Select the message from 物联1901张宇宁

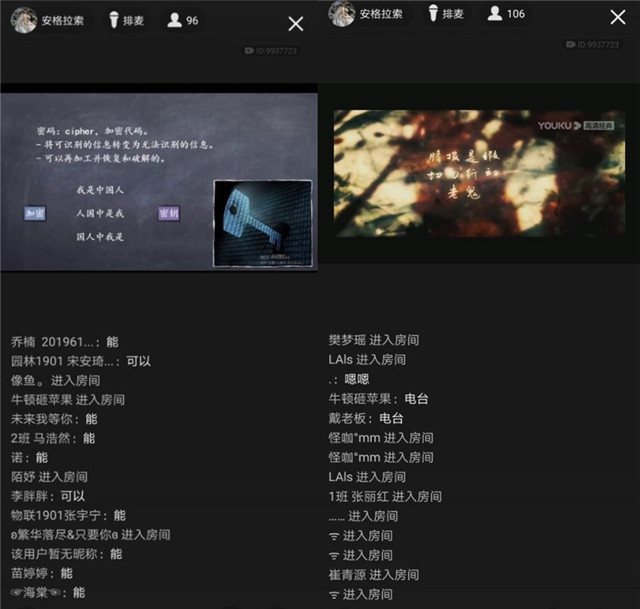(x=68, y=515)
